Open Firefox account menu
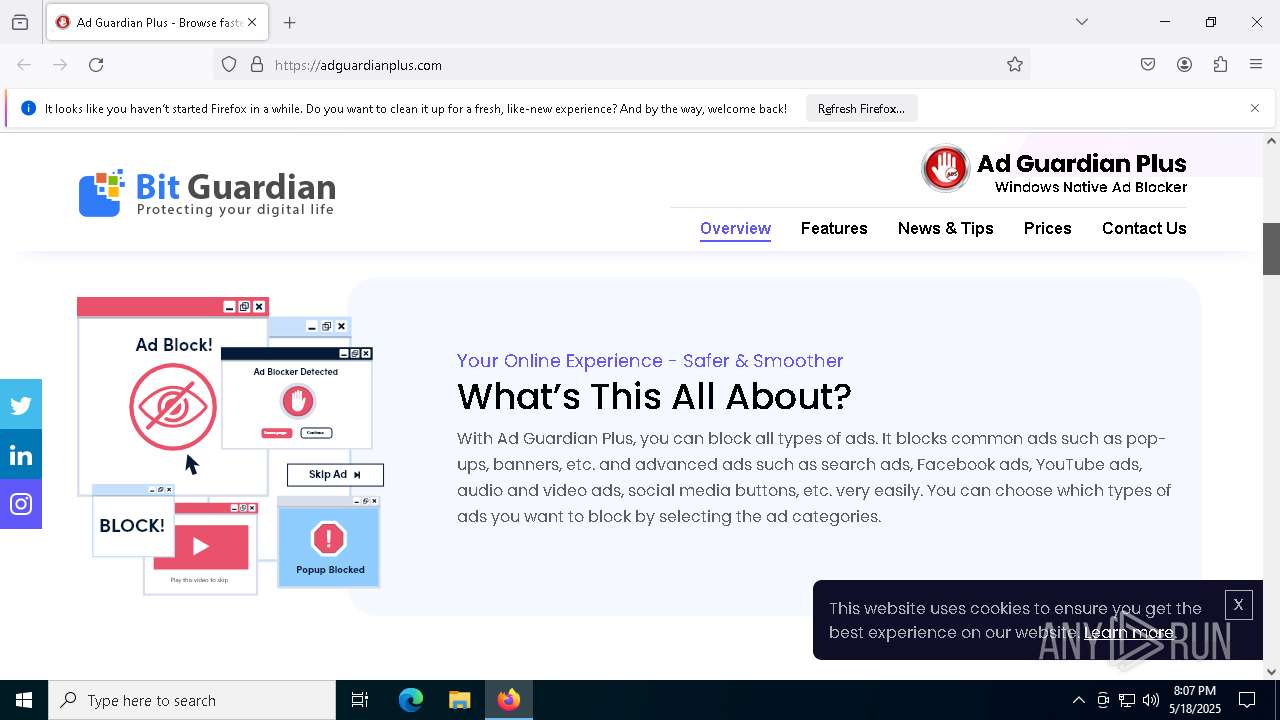This screenshot has height=720, width=1280. 1184,65
